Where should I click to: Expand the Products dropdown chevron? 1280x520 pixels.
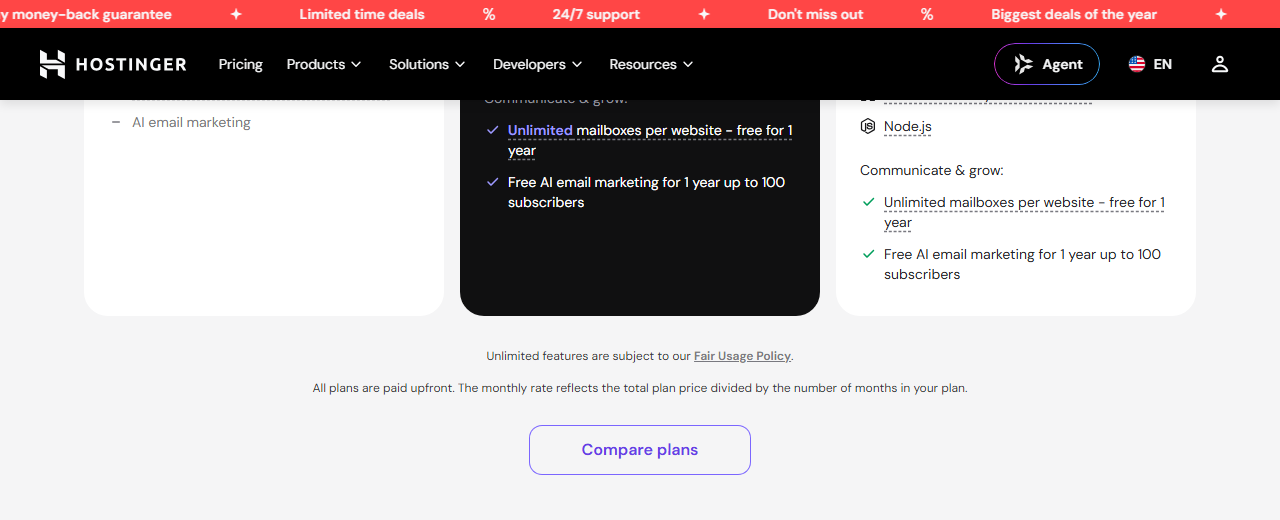pyautogui.click(x=355, y=64)
